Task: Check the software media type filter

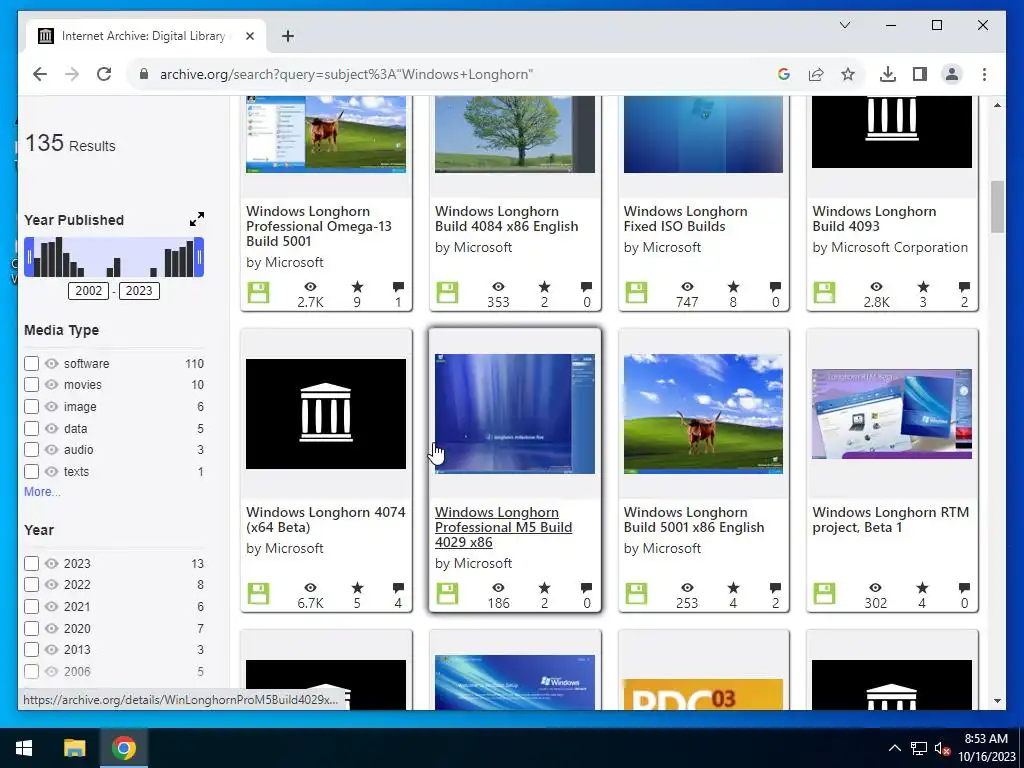Action: click(31, 364)
